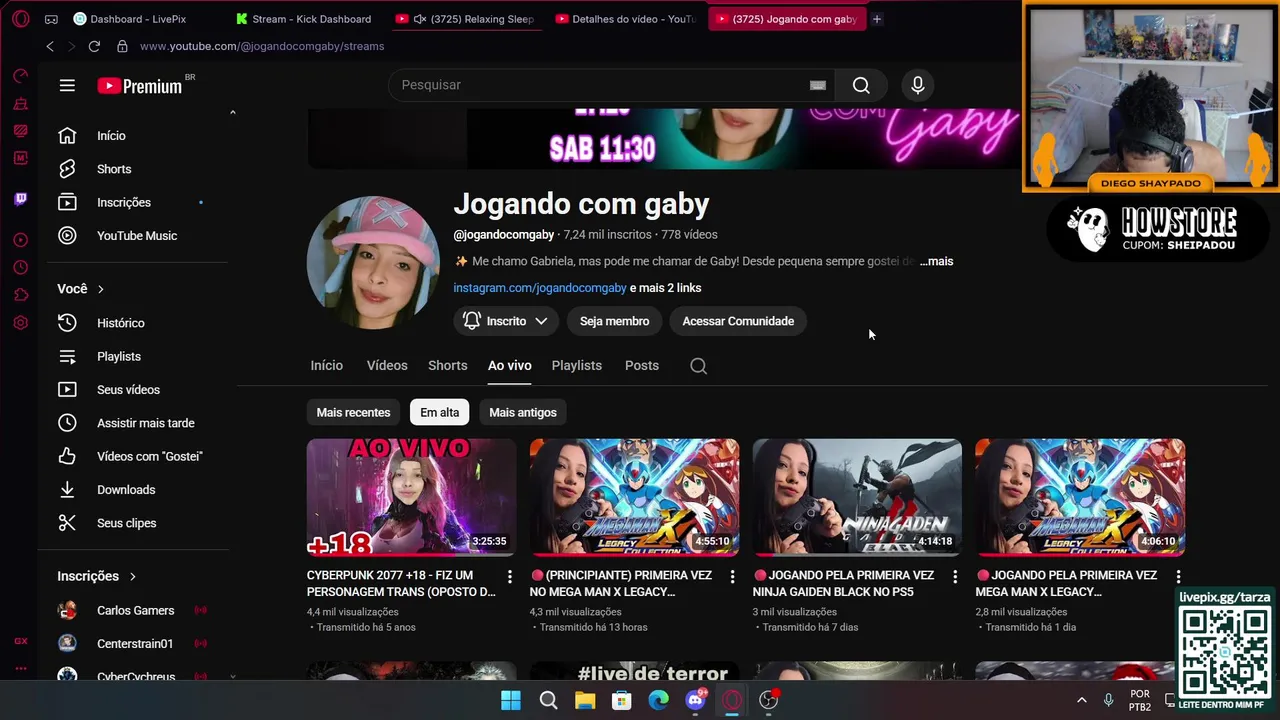Open Opera GX main menu icon
Image resolution: width=1280 pixels, height=720 pixels.
coord(20,19)
